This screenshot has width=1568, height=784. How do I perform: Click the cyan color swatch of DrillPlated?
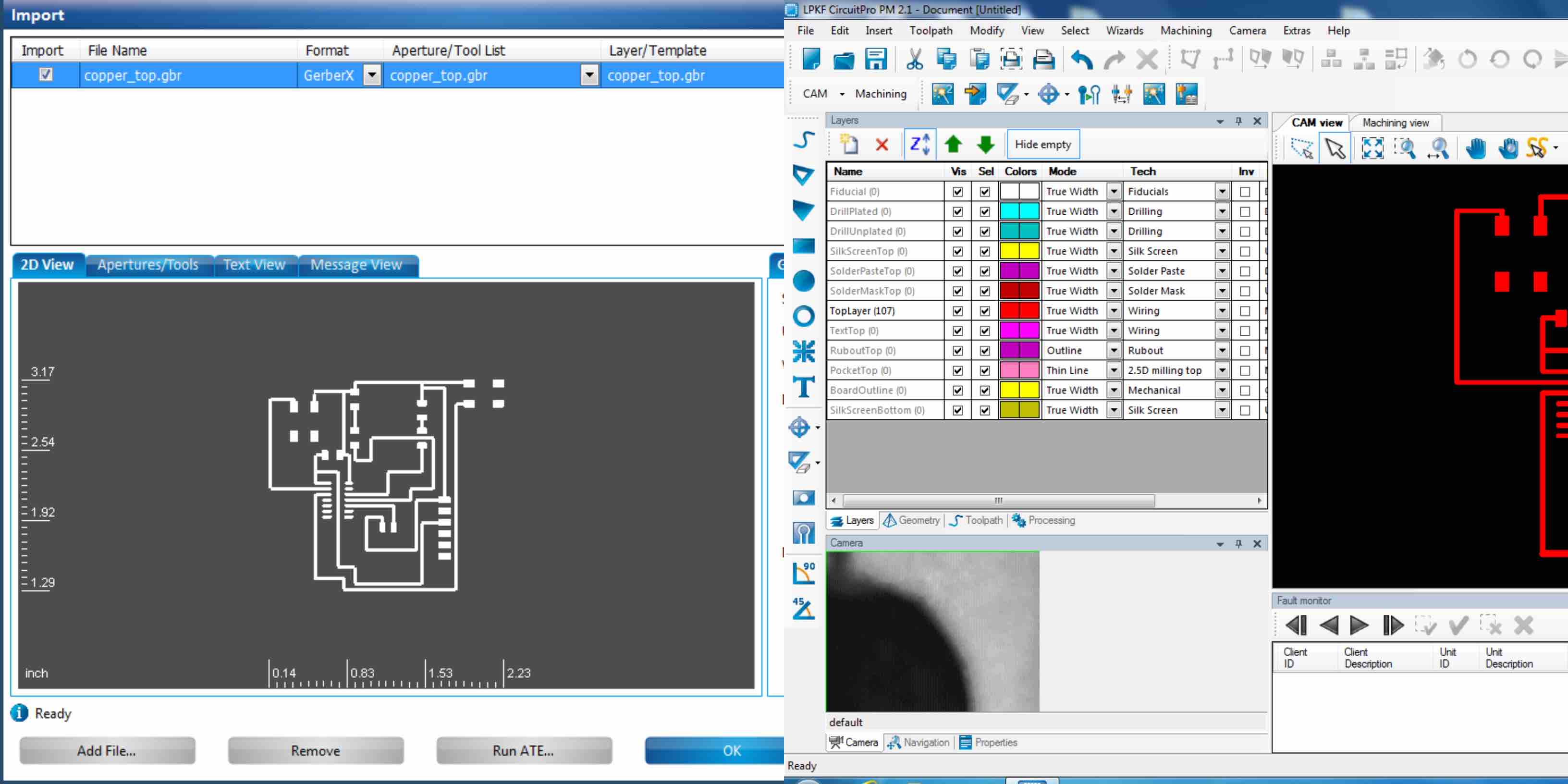(x=1019, y=212)
